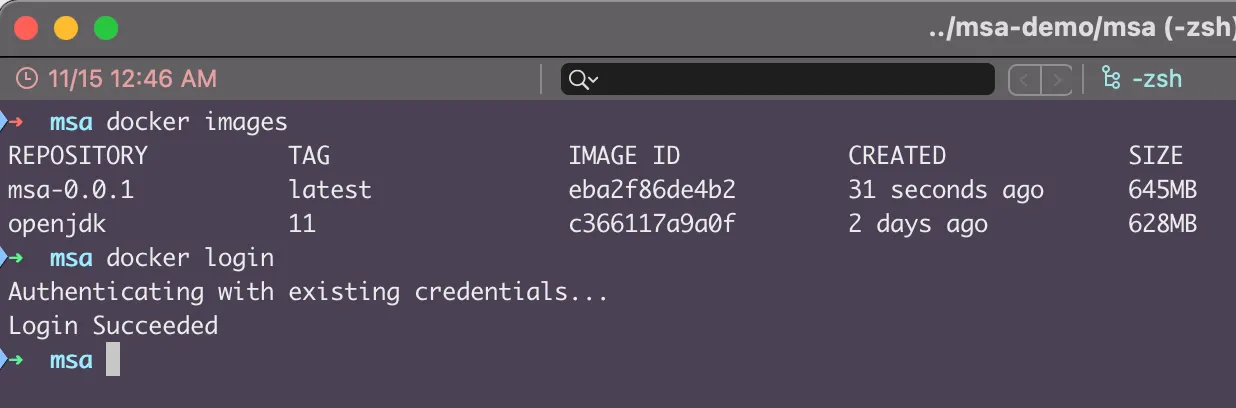This screenshot has width=1236, height=408.
Task: Click the clock icon in status bar
Action: pos(28,78)
